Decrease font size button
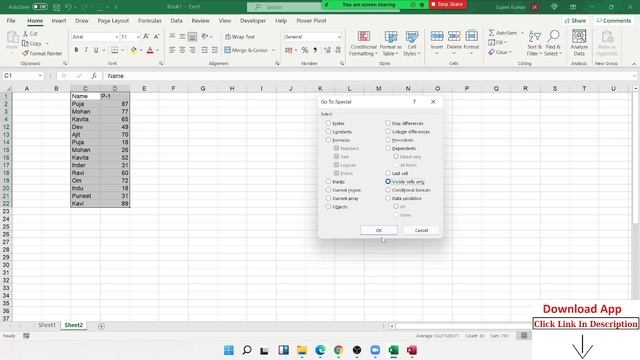 click(x=156, y=37)
